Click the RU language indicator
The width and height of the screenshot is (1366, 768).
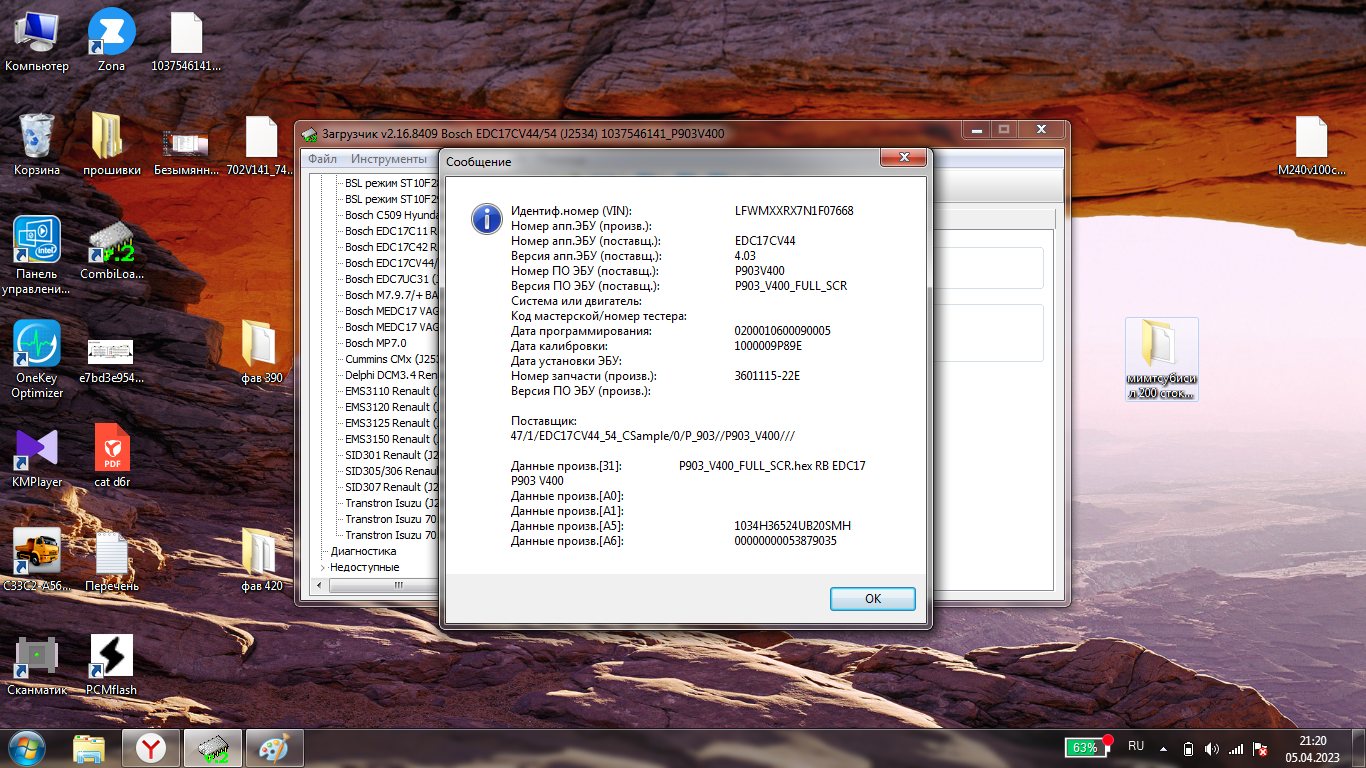(1136, 746)
